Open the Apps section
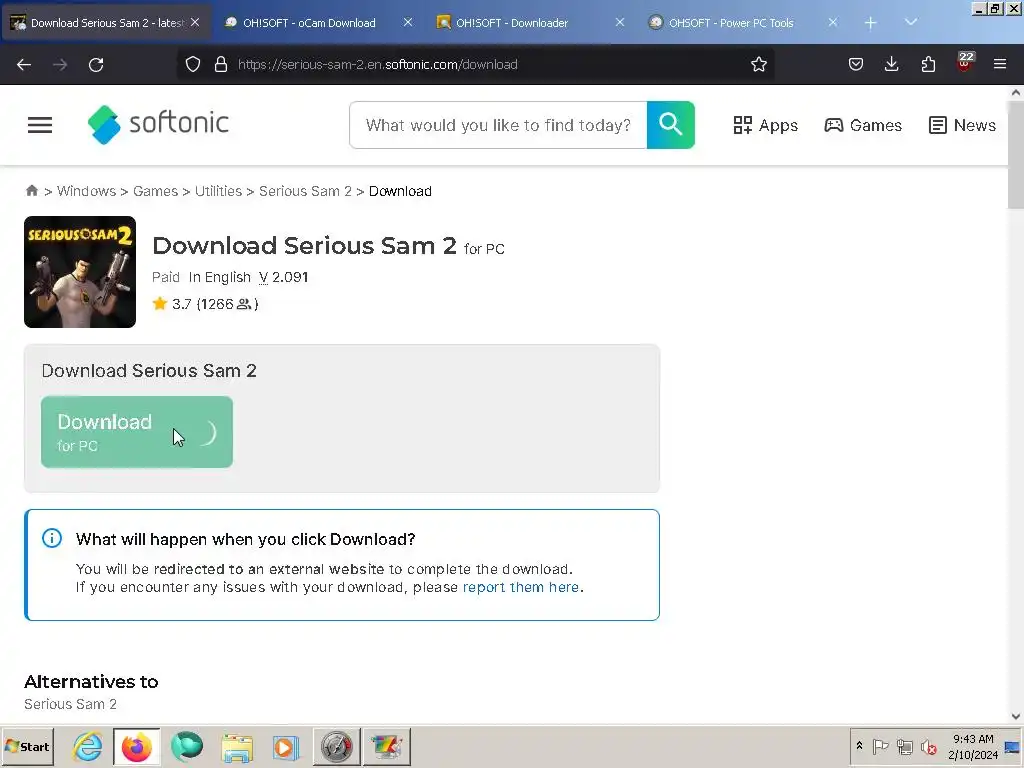Image resolution: width=1024 pixels, height=768 pixels. (x=765, y=125)
